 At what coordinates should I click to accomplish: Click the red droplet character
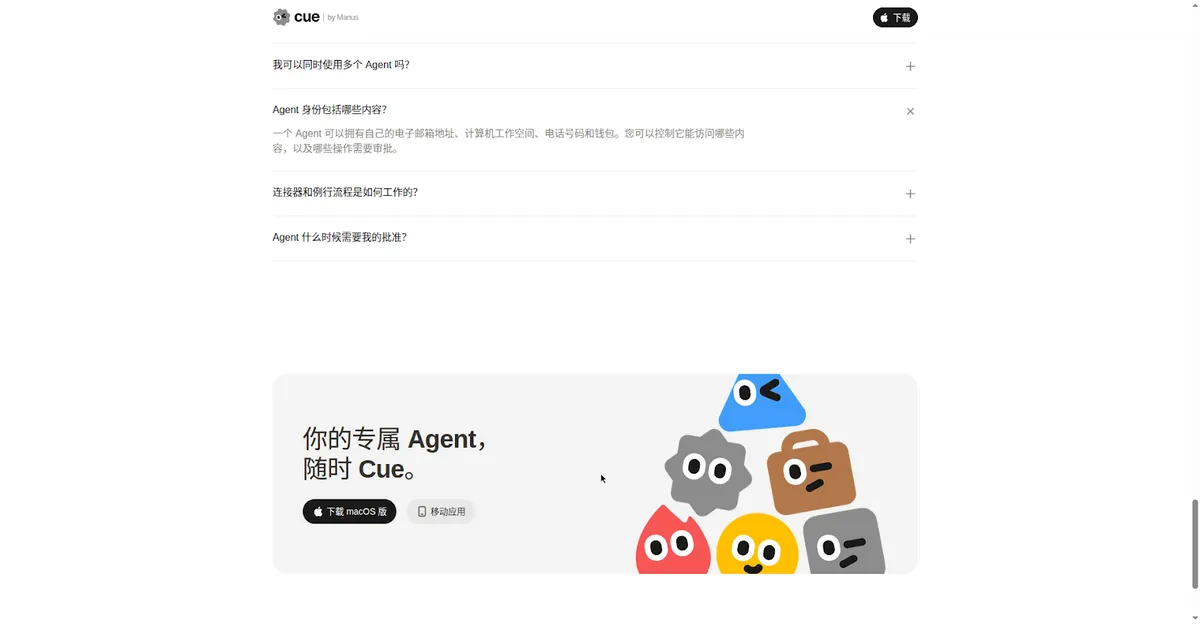click(673, 542)
